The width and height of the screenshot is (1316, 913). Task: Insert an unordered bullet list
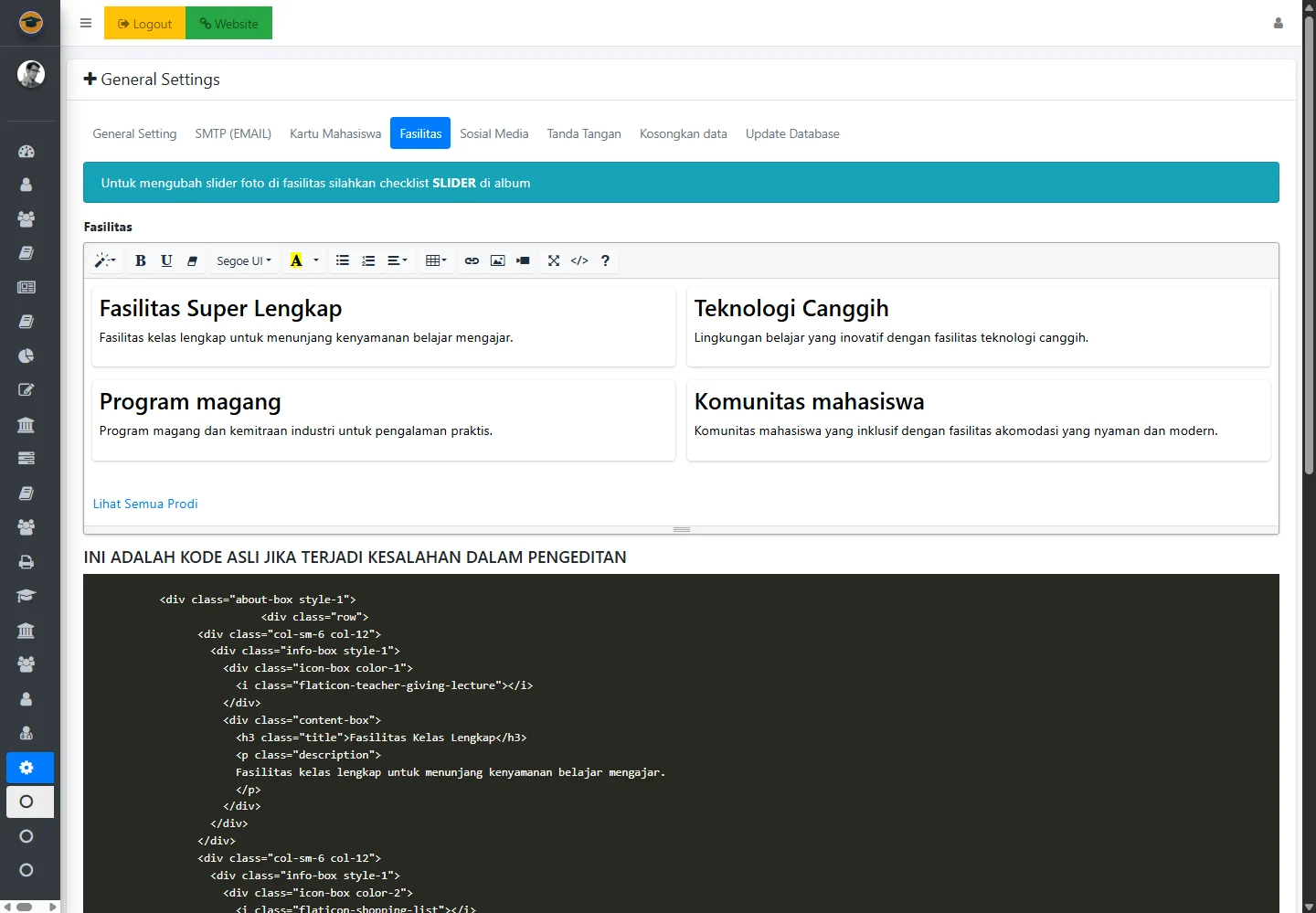[343, 260]
